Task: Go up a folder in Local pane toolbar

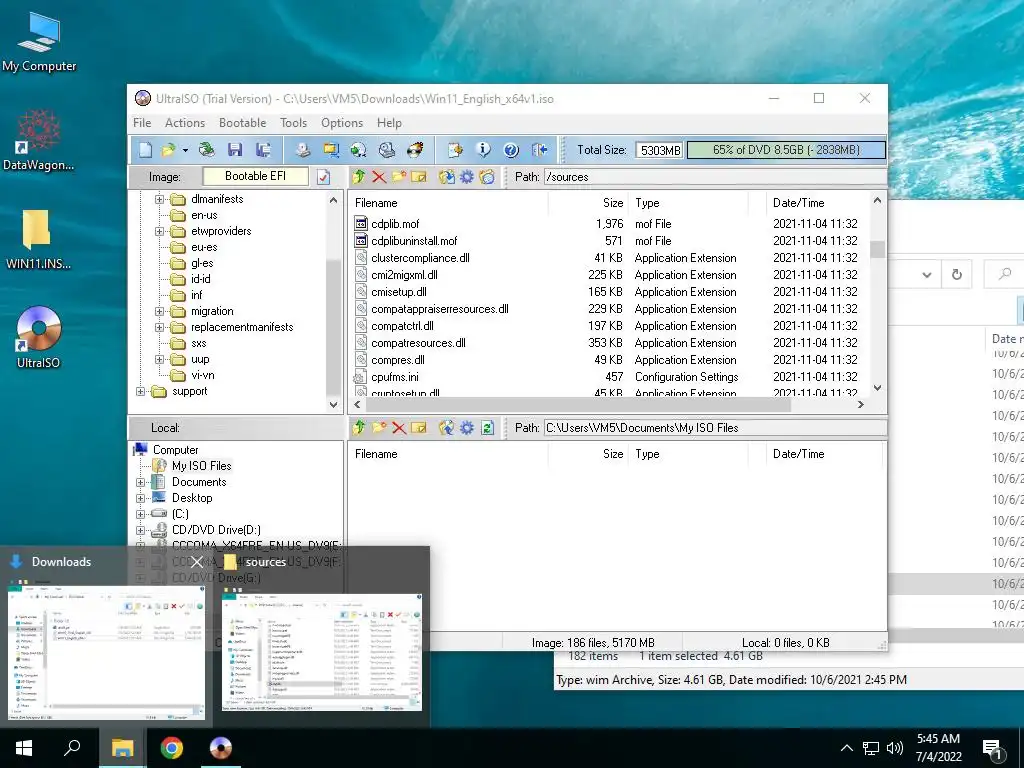Action: click(359, 428)
